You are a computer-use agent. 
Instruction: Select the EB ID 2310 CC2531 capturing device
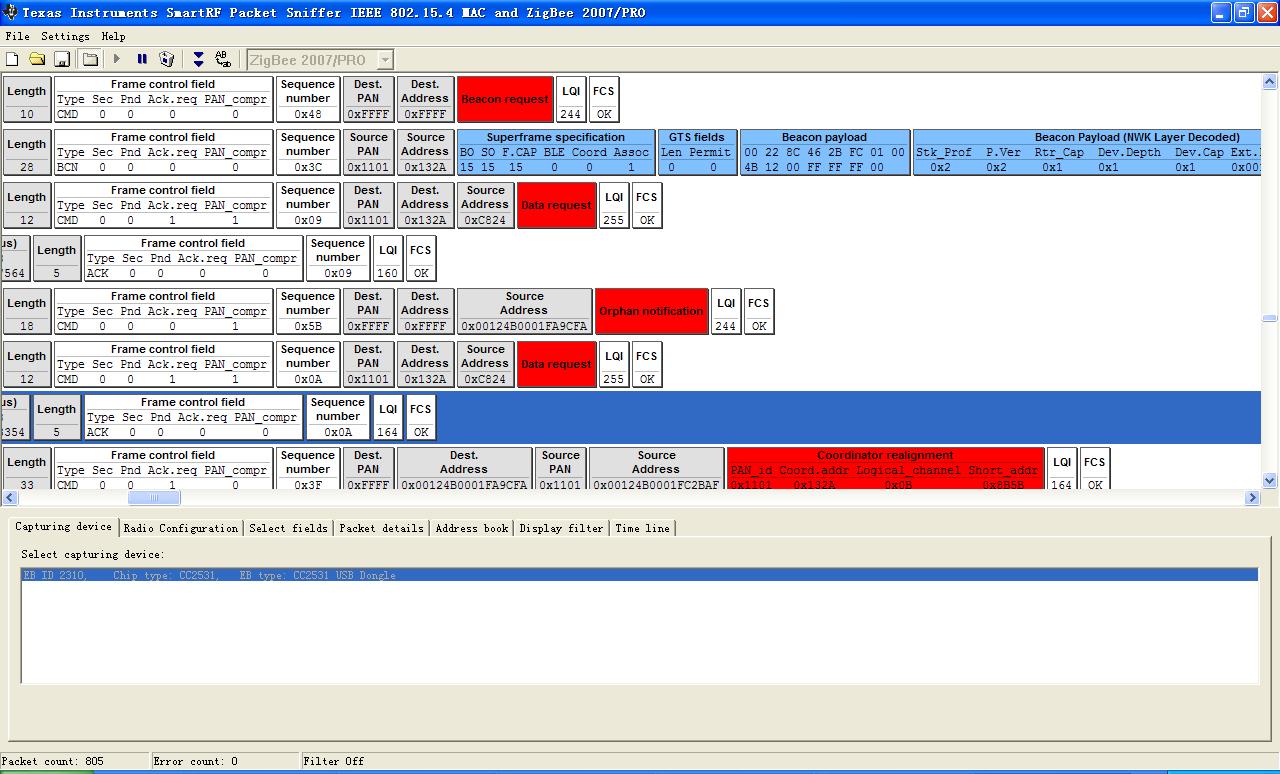640,575
